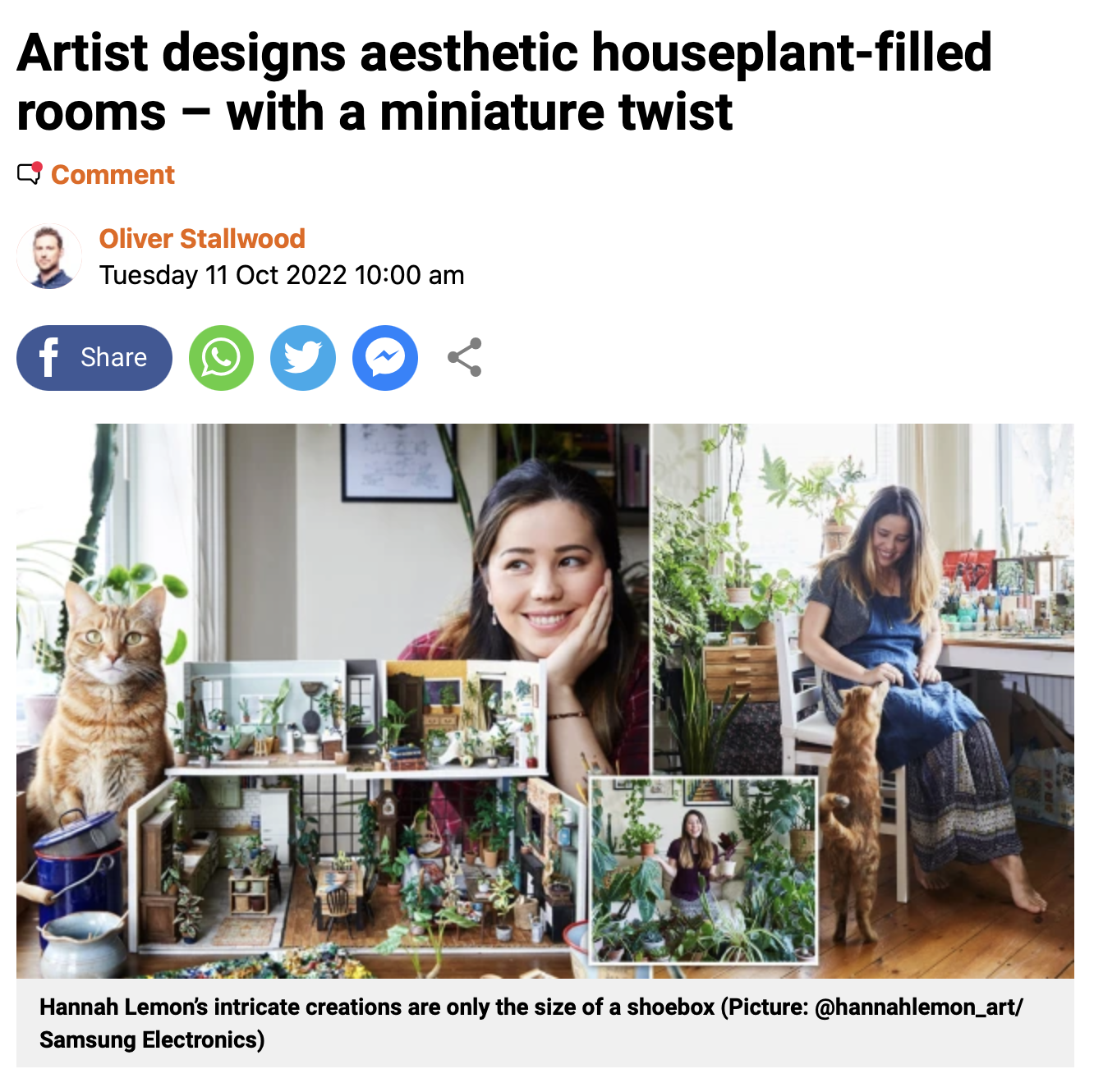Click the Facebook 'f' logo
This screenshot has width=1094, height=1092.
click(x=49, y=358)
